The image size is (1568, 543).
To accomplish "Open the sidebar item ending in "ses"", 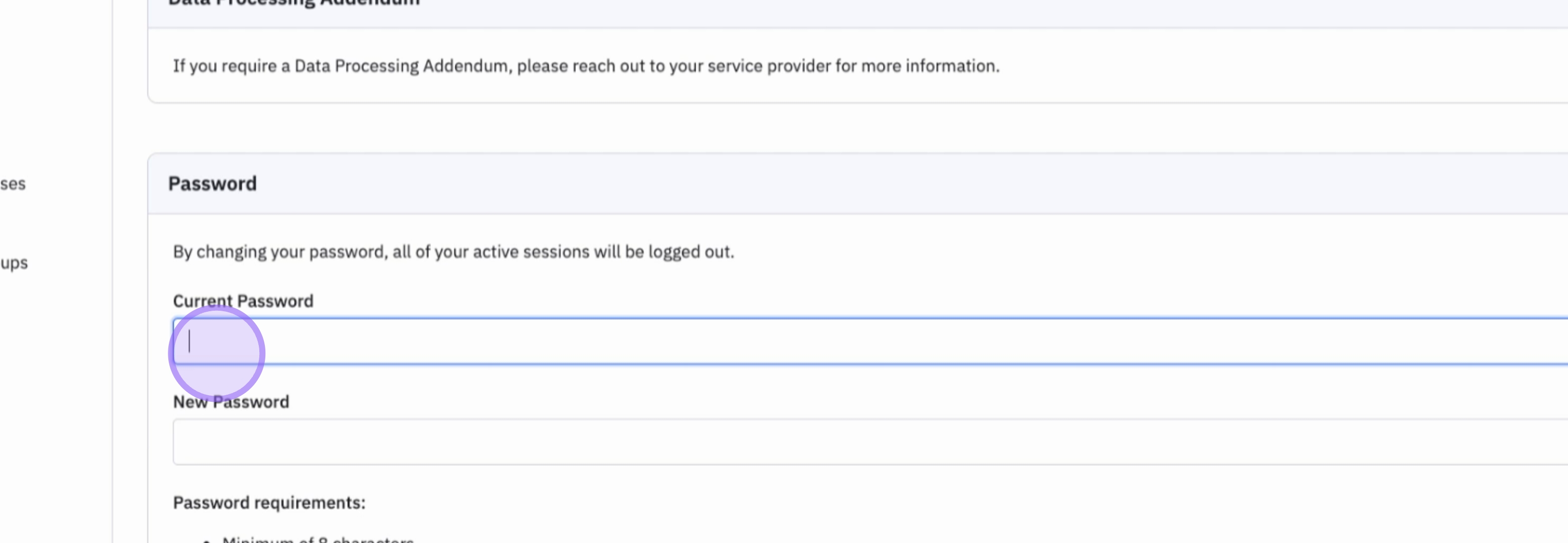I will (13, 184).
